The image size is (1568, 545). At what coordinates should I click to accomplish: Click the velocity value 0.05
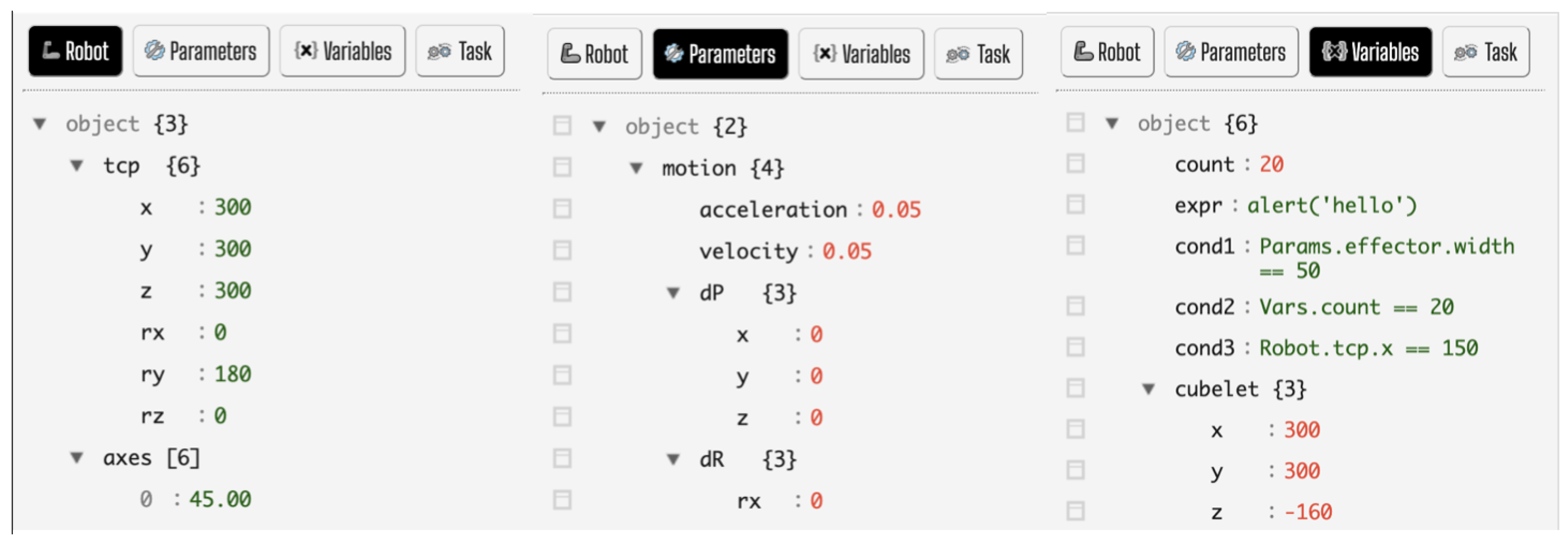pyautogui.click(x=847, y=251)
